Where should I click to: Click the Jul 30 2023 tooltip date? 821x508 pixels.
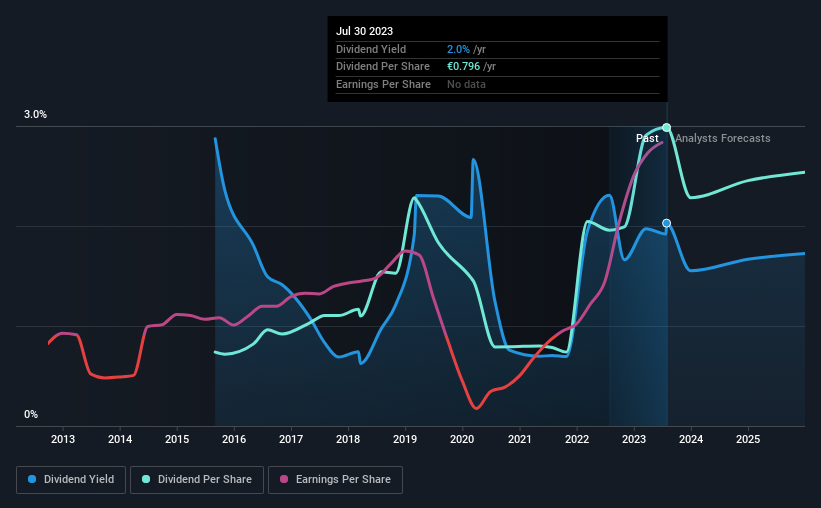coord(364,31)
